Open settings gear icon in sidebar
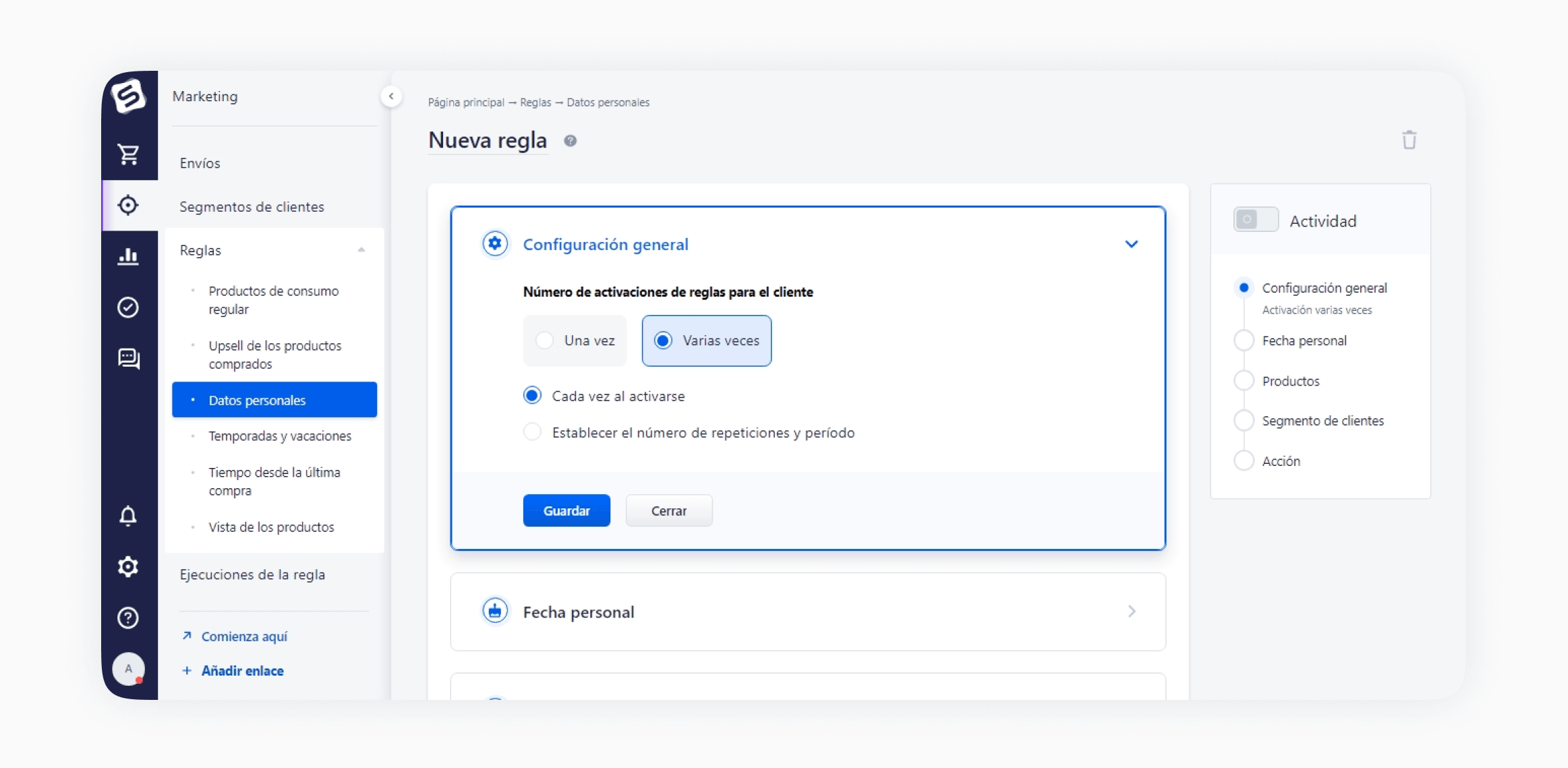This screenshot has width=1568, height=768. pyautogui.click(x=128, y=566)
